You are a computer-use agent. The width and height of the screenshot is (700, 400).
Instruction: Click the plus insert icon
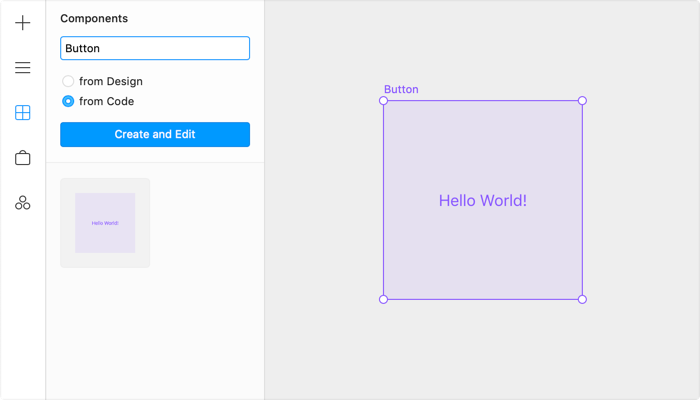coord(23,23)
